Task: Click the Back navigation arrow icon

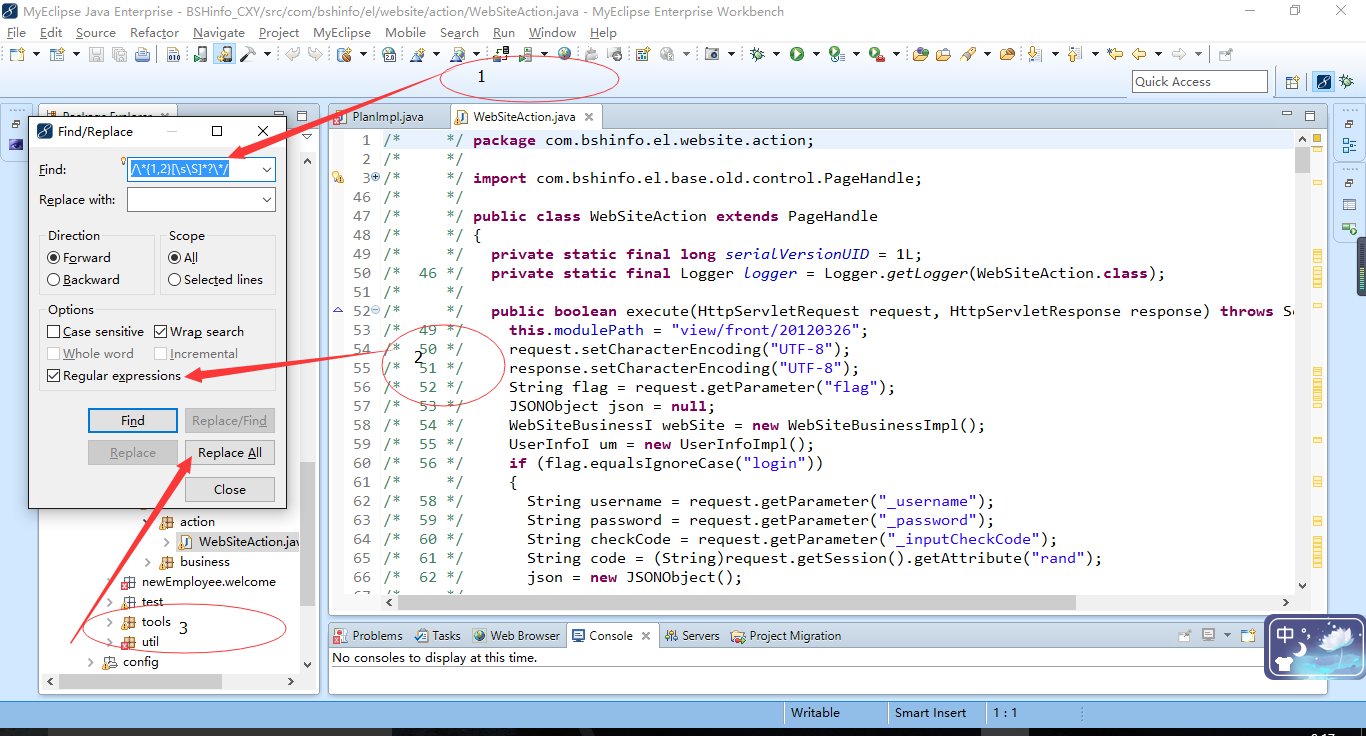Action: click(1139, 54)
